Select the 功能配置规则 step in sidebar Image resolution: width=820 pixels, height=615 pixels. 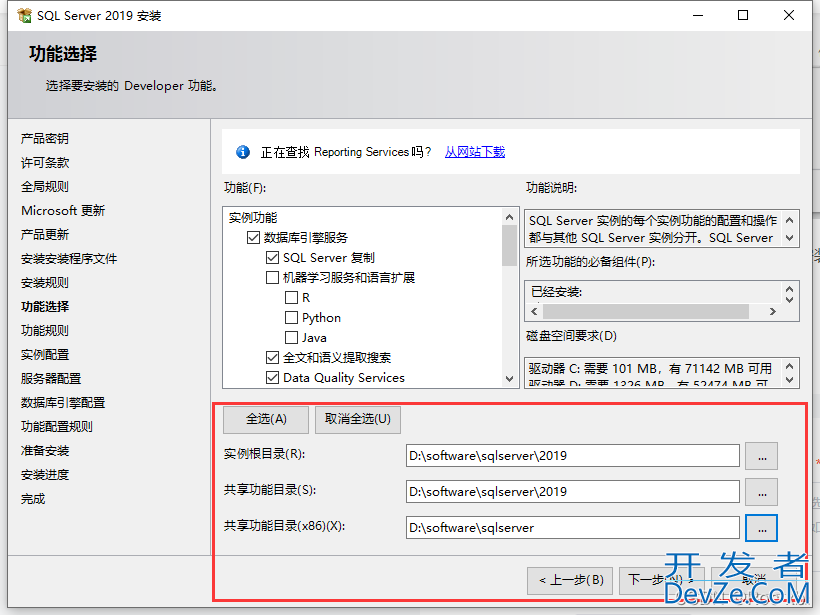click(x=57, y=427)
